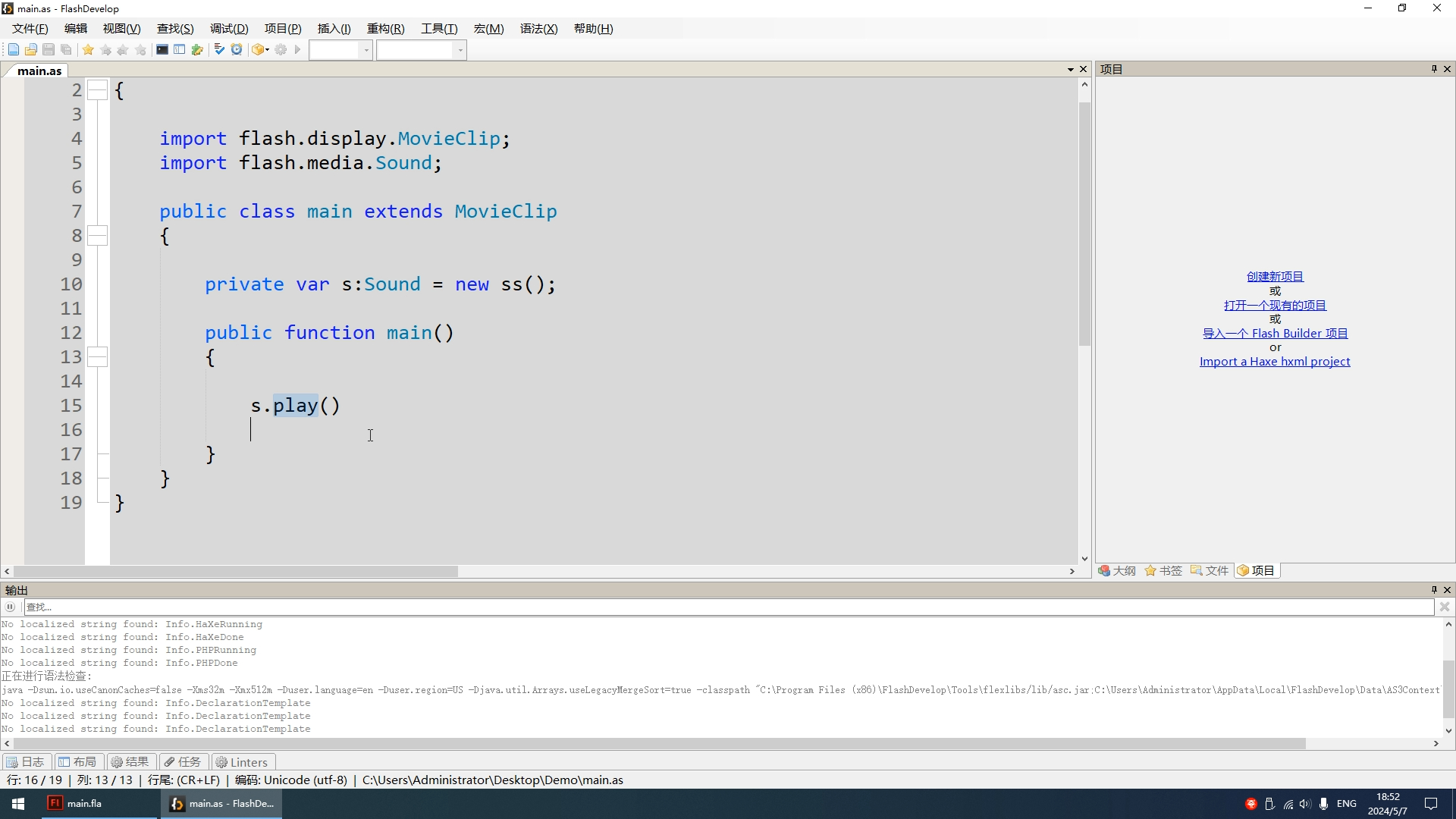Open the plugin puzzle-piece icon
This screenshot has height=819, width=1456.
pyautogui.click(x=197, y=50)
